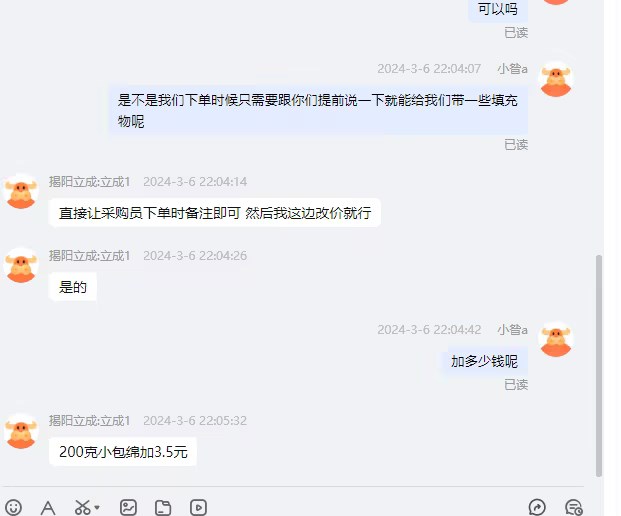Click 小管a name at 22:04:07
This screenshot has height=516, width=621.
click(512, 69)
